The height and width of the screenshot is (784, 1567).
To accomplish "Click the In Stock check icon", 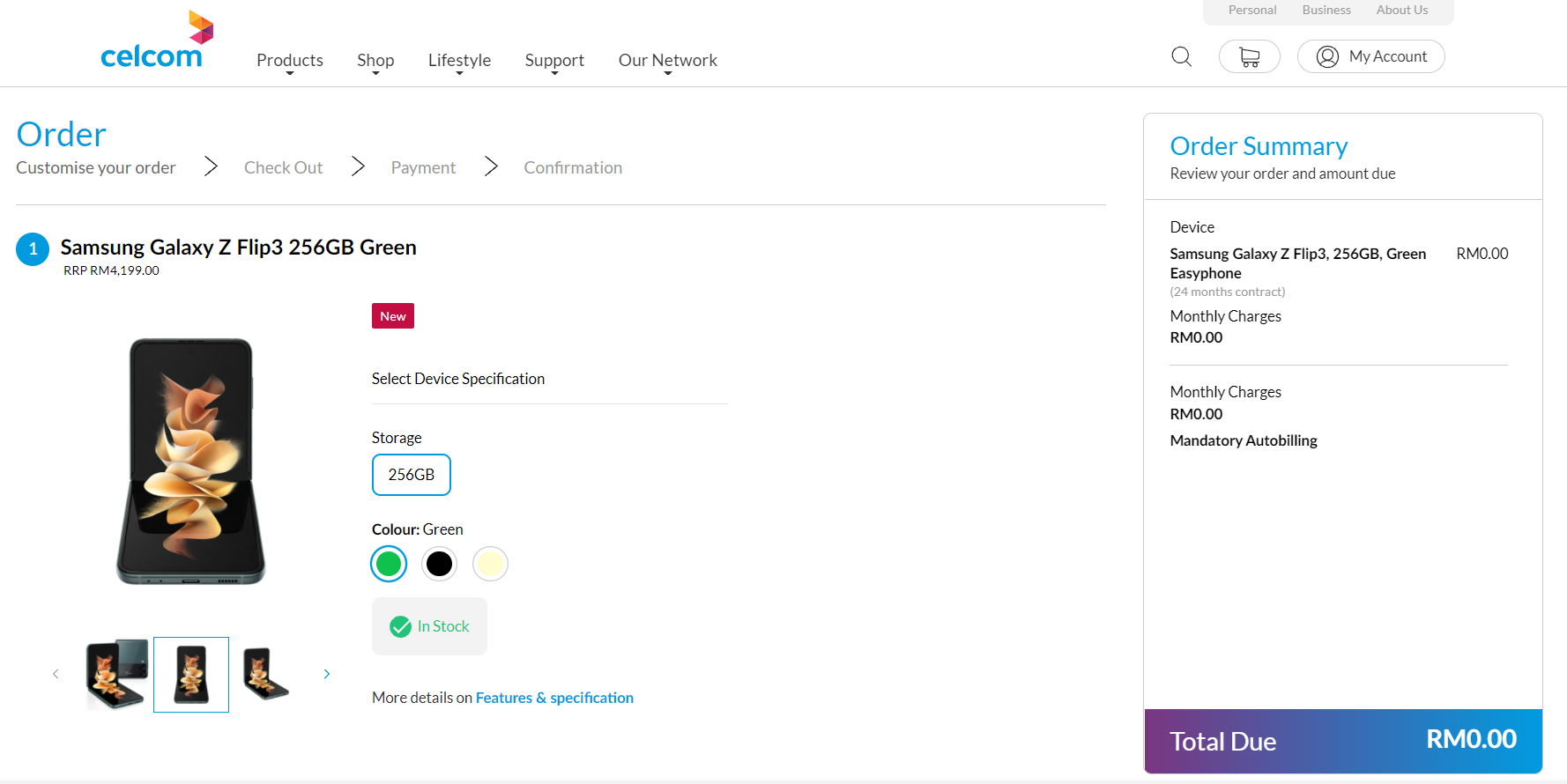I will pyautogui.click(x=401, y=626).
